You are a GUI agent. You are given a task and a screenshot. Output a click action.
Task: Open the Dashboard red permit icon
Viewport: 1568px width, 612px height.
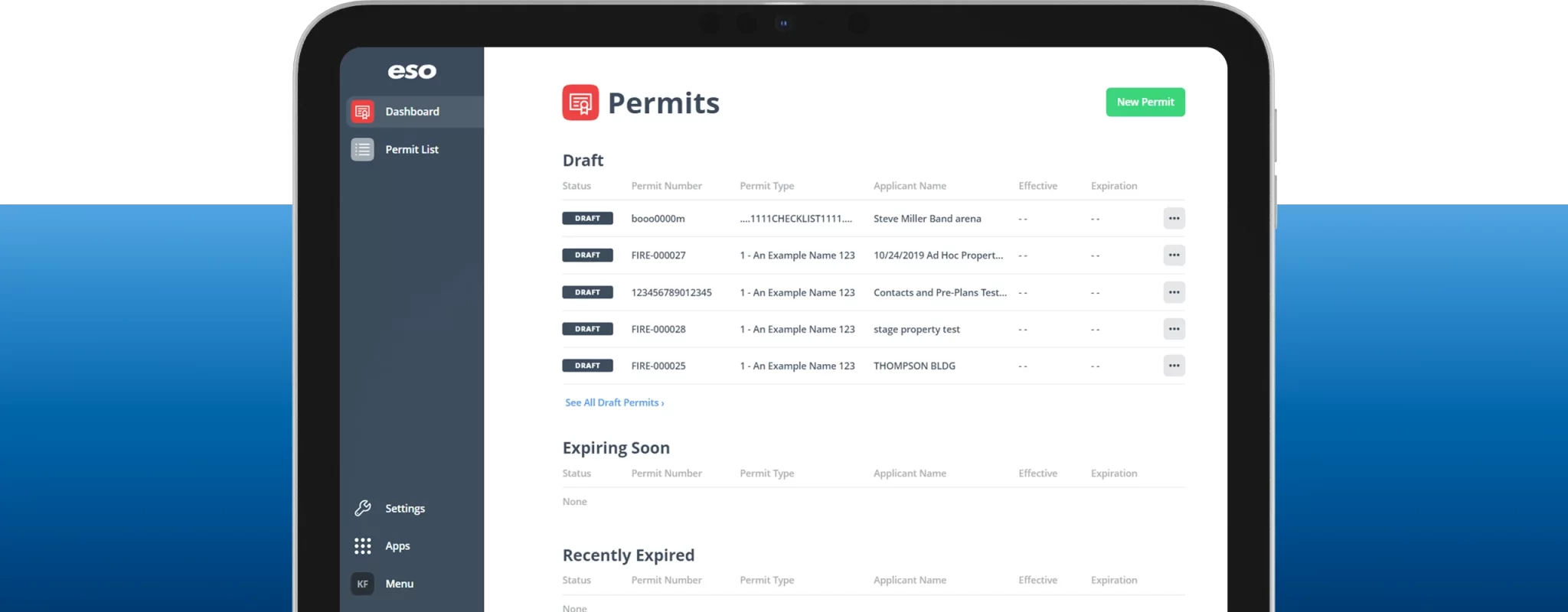[362, 112]
